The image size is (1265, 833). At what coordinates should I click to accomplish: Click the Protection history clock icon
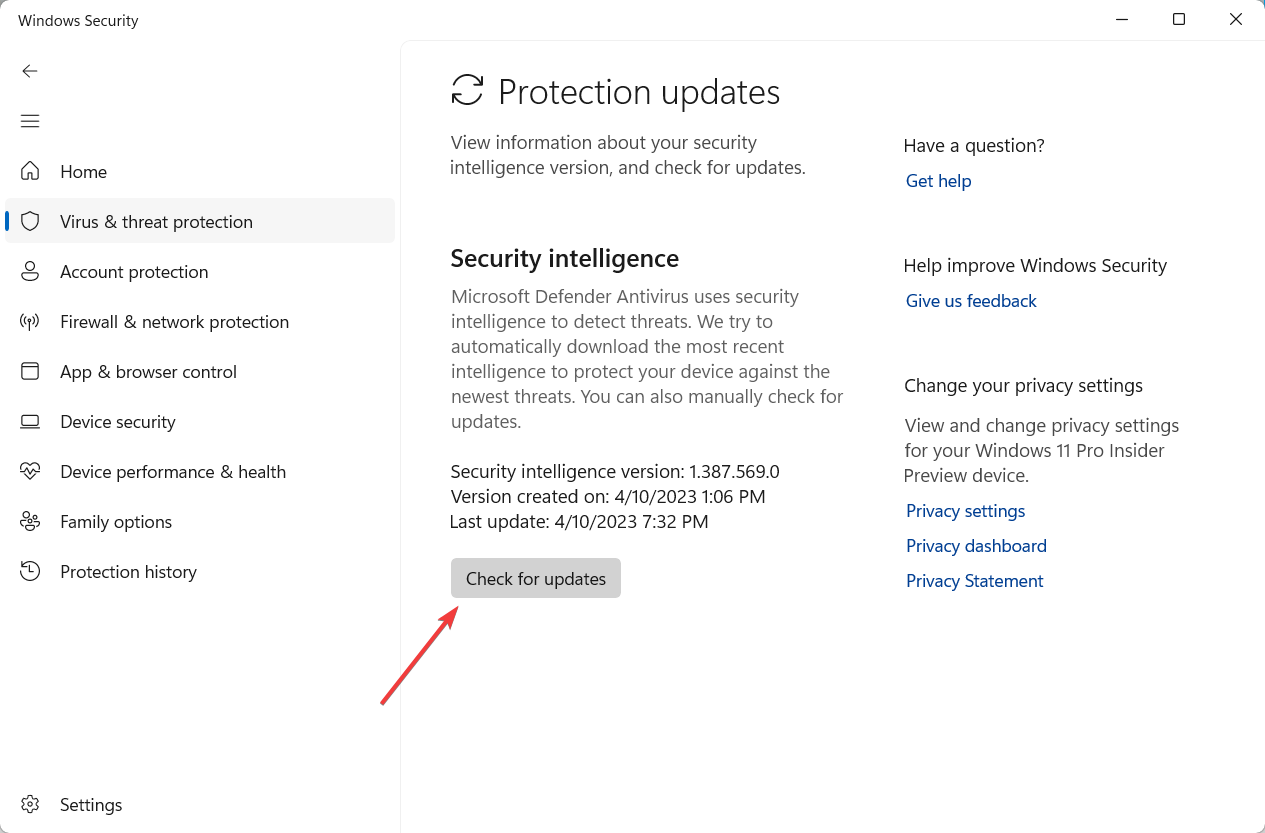(30, 571)
